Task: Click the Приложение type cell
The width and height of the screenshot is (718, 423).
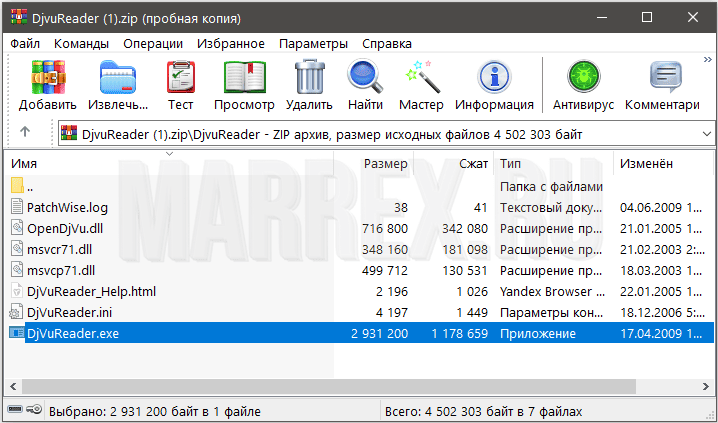Action: [x=538, y=333]
